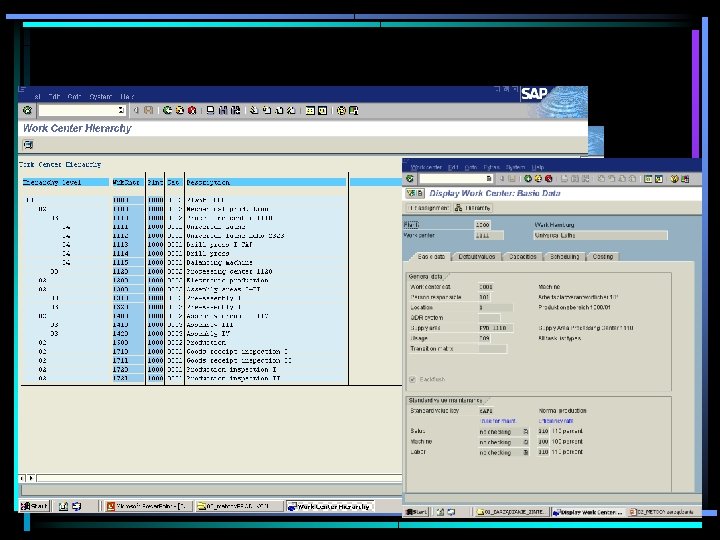Click the red Cancel icon in Work Center Hierarchy
Viewport: 720px width, 540px height.
click(190, 110)
